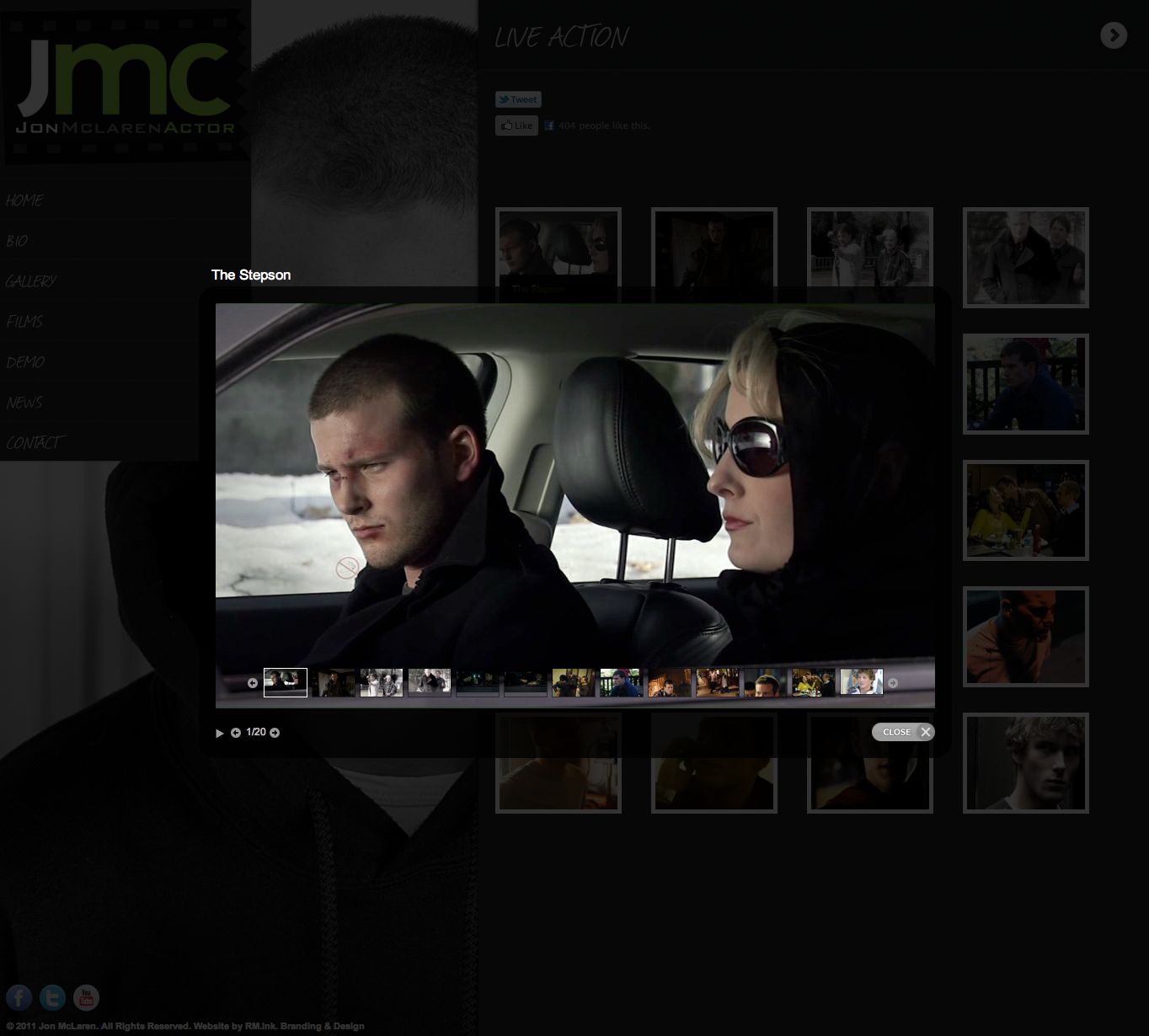
Task: Open the YouTube icon in the footer
Action: tap(86, 998)
